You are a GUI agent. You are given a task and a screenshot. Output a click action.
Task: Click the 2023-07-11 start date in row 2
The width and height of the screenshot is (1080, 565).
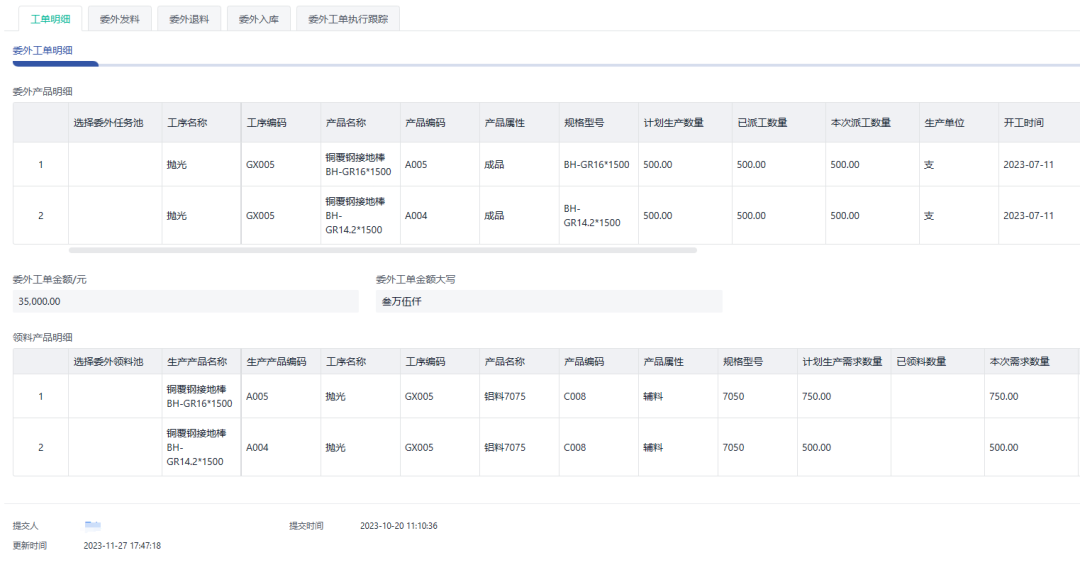coord(1028,215)
